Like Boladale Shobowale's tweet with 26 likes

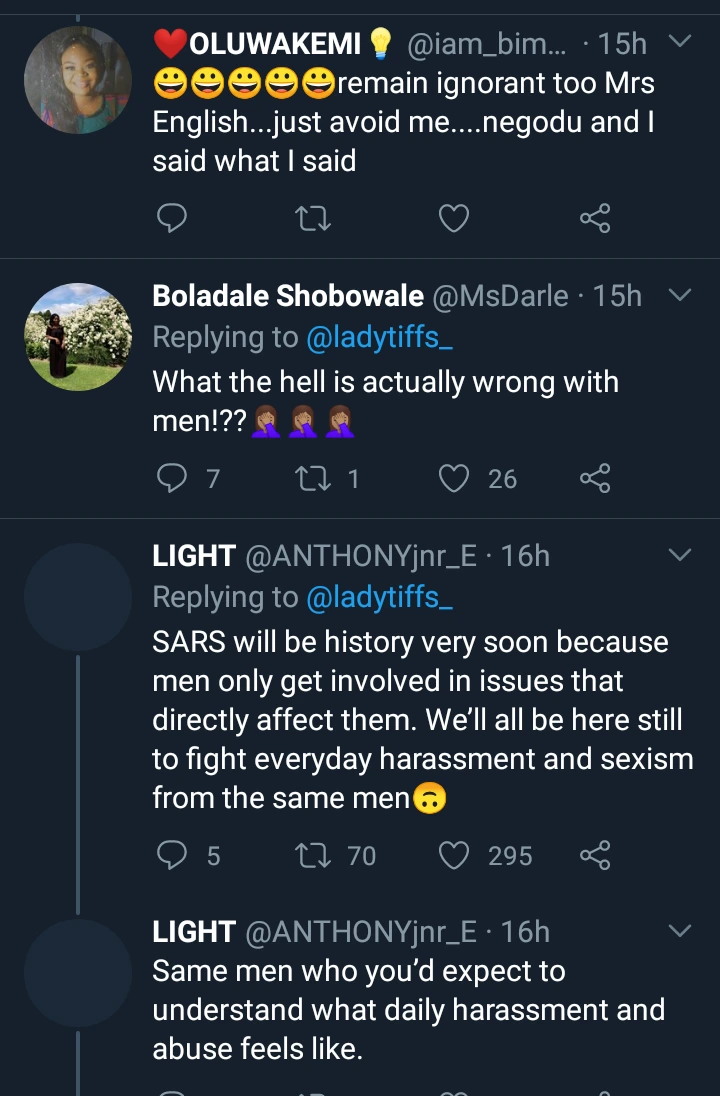tap(454, 479)
